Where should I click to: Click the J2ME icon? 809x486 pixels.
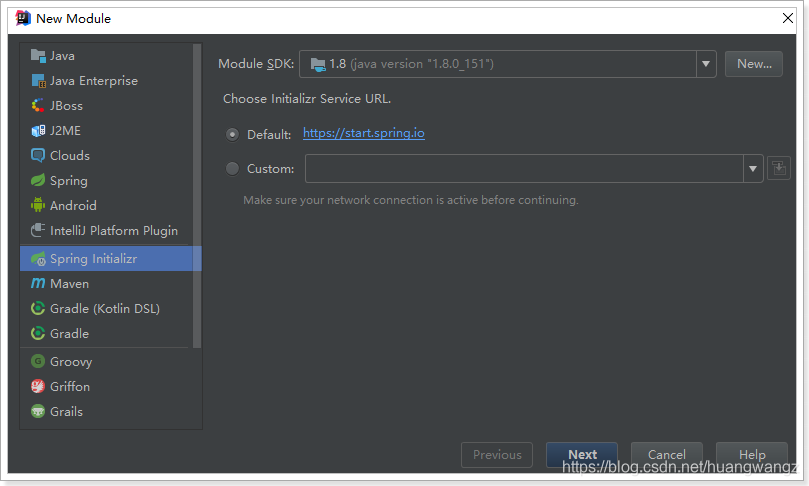click(x=38, y=131)
